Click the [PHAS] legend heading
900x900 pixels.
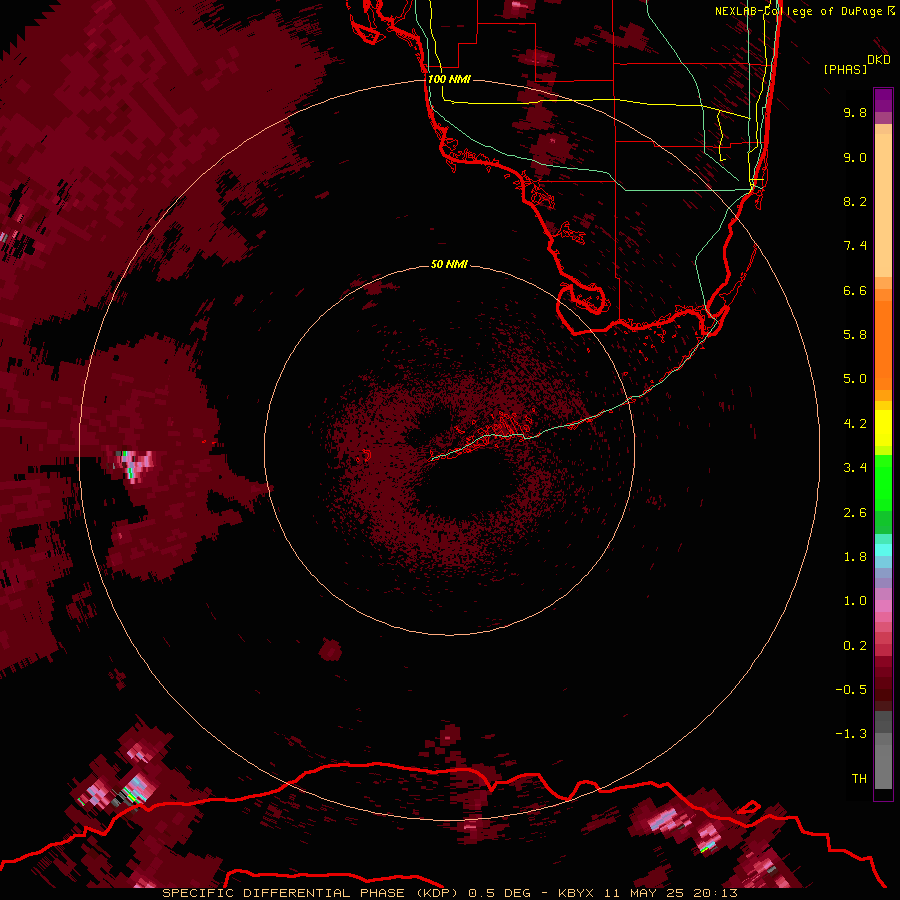[x=845, y=69]
